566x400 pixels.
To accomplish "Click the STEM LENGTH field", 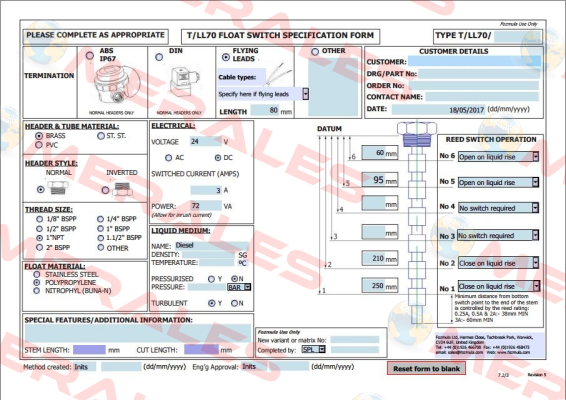I will pos(89,350).
